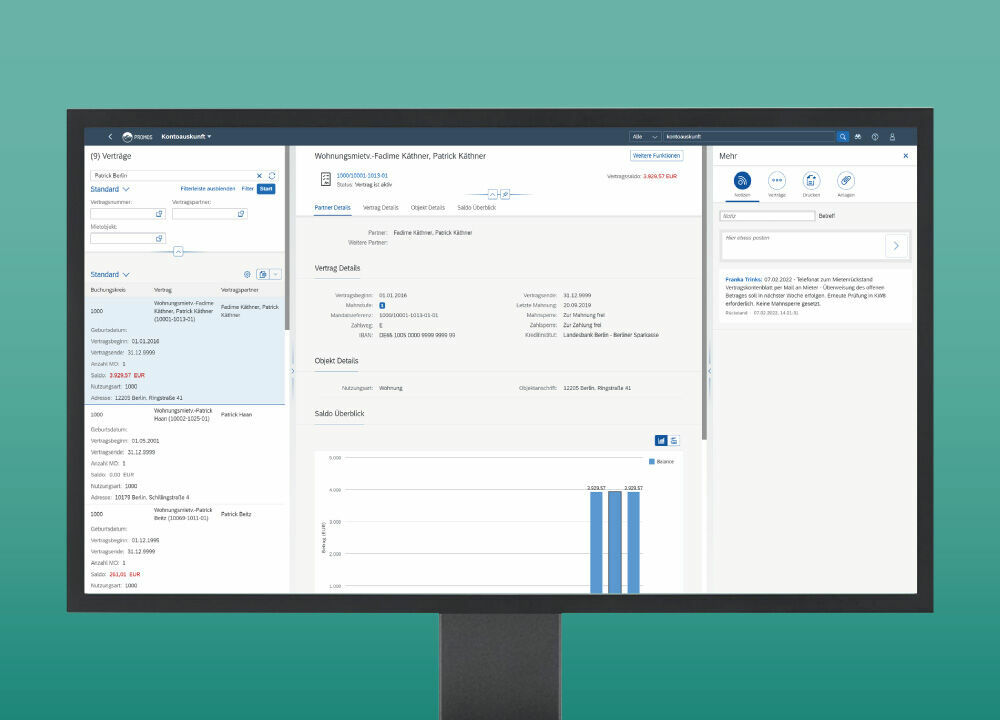Collapse the filter bar with the chevron
This screenshot has height=720, width=1000.
(x=178, y=251)
